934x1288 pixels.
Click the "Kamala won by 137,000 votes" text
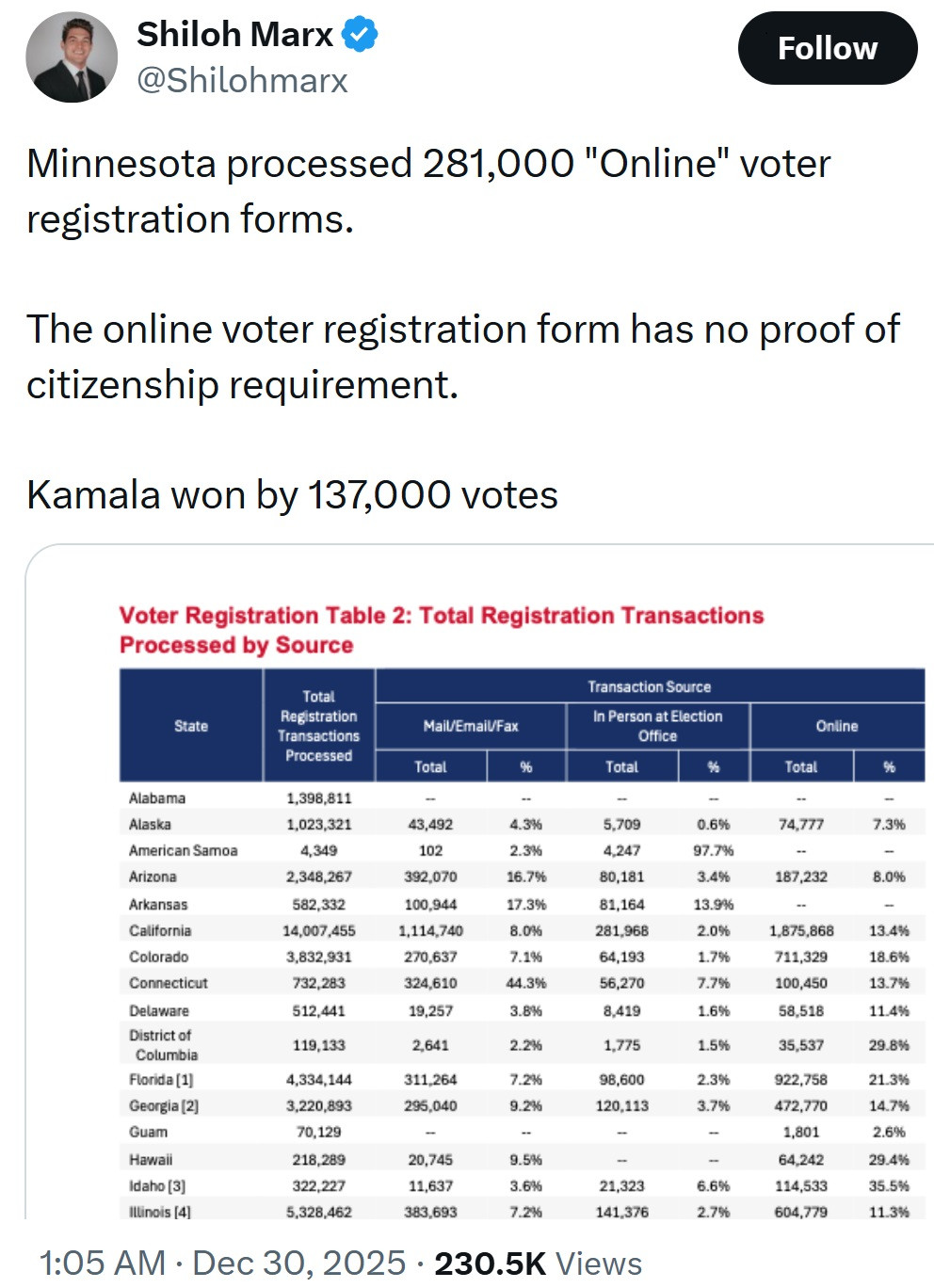tap(292, 495)
